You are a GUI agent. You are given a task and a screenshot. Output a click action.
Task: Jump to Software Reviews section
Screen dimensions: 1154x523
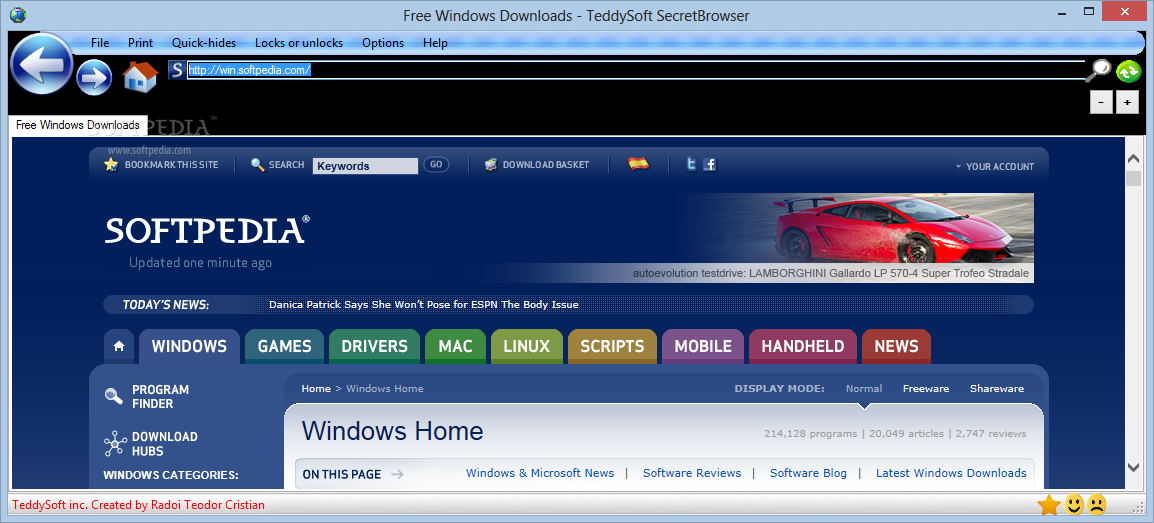tap(692, 473)
